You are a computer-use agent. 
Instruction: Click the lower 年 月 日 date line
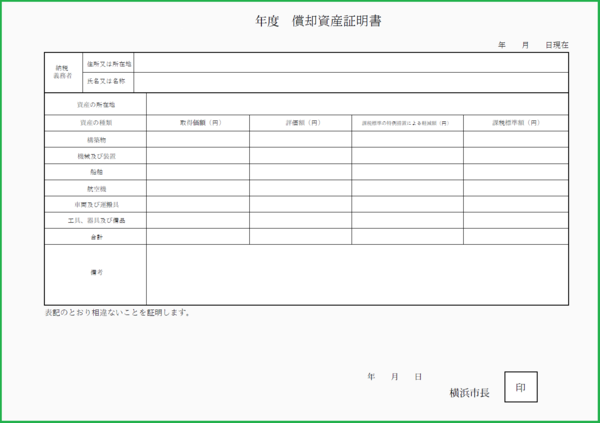[x=395, y=377]
